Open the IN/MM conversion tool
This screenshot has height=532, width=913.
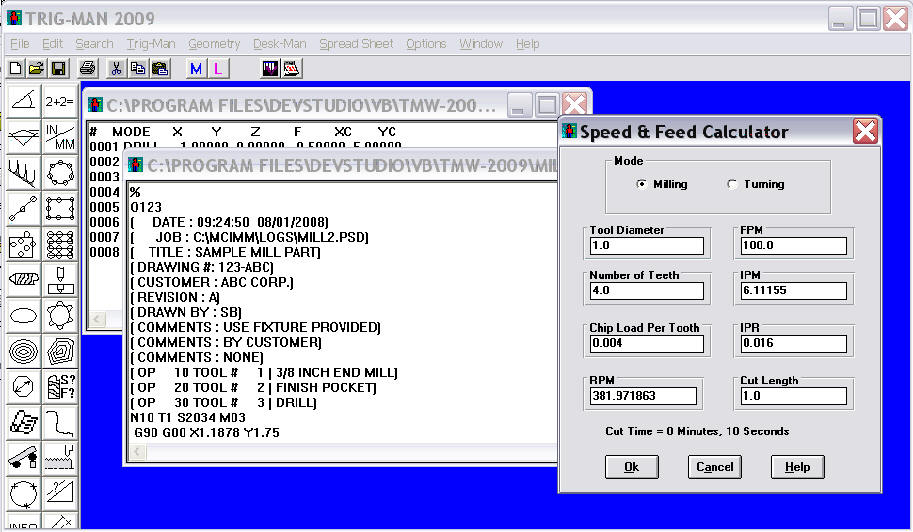(x=59, y=137)
